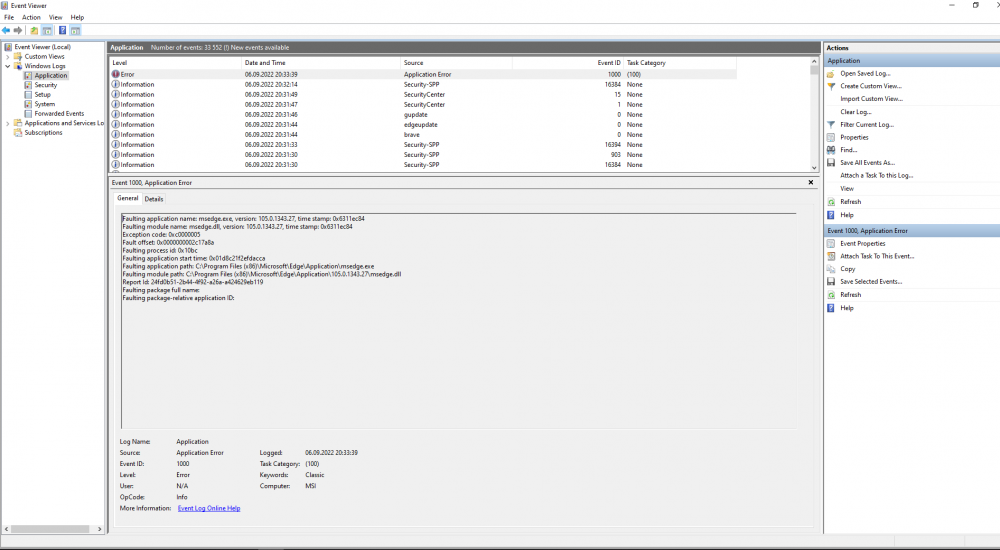Viewport: 1000px width, 550px height.
Task: Click the Forward arrow in the toolbar
Action: pos(18,30)
